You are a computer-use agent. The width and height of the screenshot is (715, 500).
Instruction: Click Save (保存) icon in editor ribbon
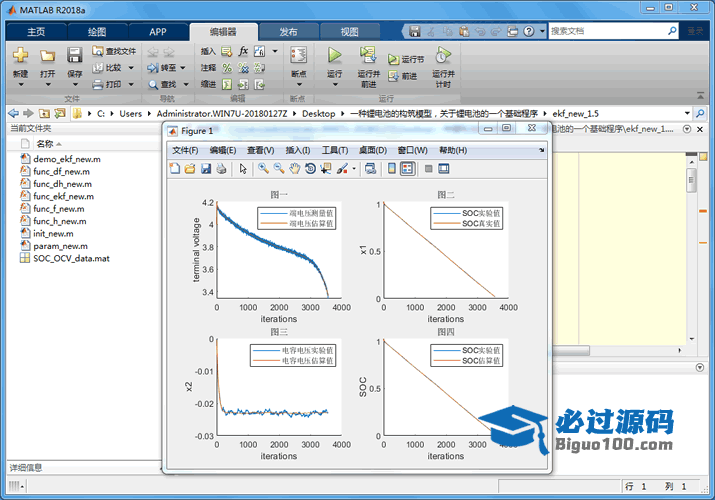tap(75, 55)
